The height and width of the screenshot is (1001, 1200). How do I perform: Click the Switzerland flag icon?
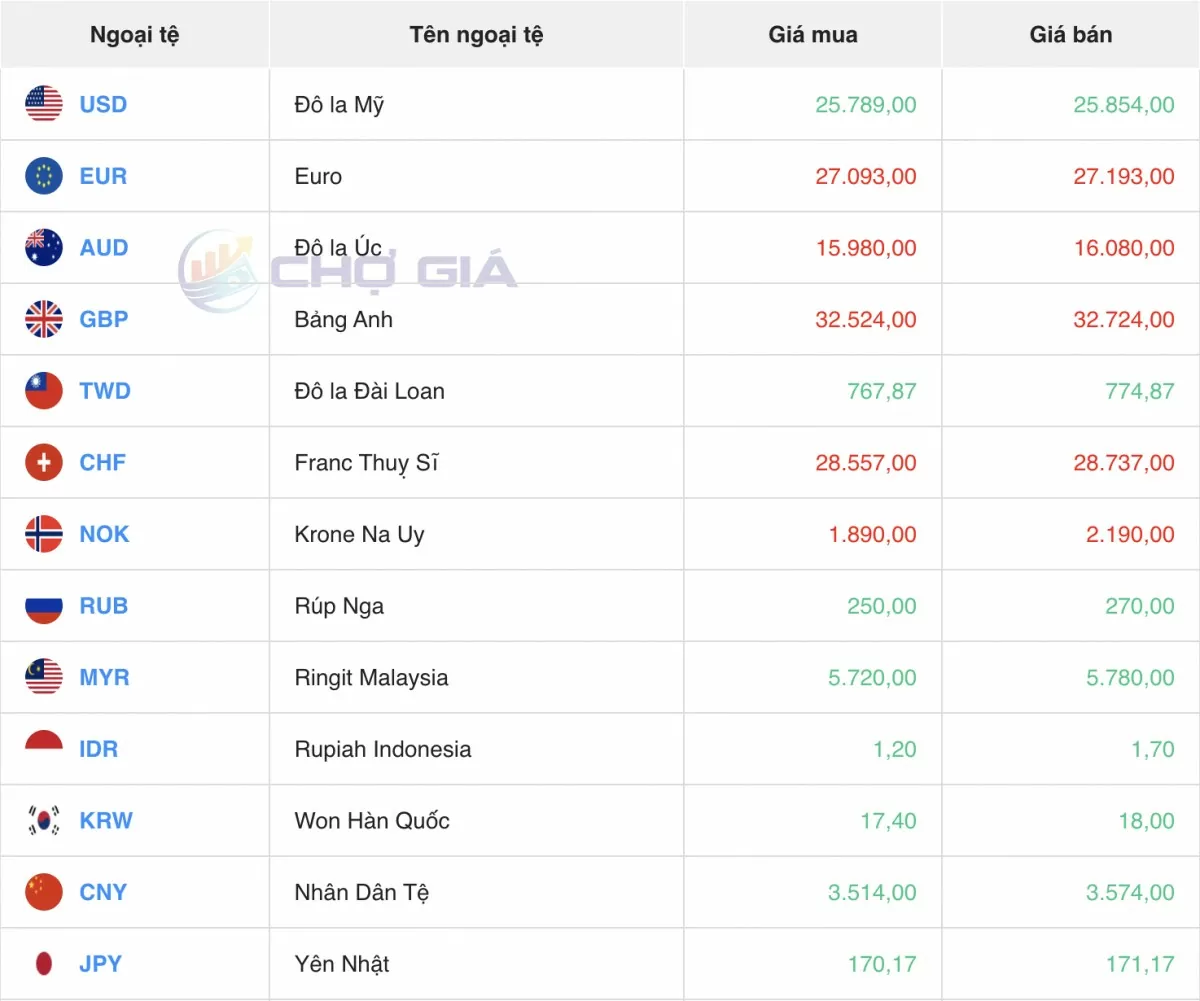(x=44, y=462)
